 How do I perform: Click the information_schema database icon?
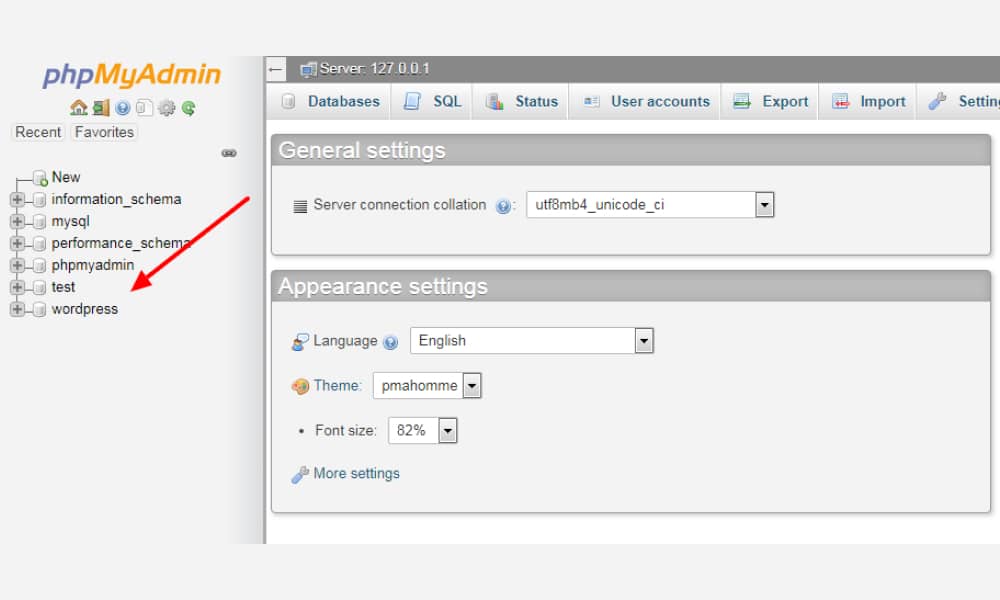[x=39, y=200]
